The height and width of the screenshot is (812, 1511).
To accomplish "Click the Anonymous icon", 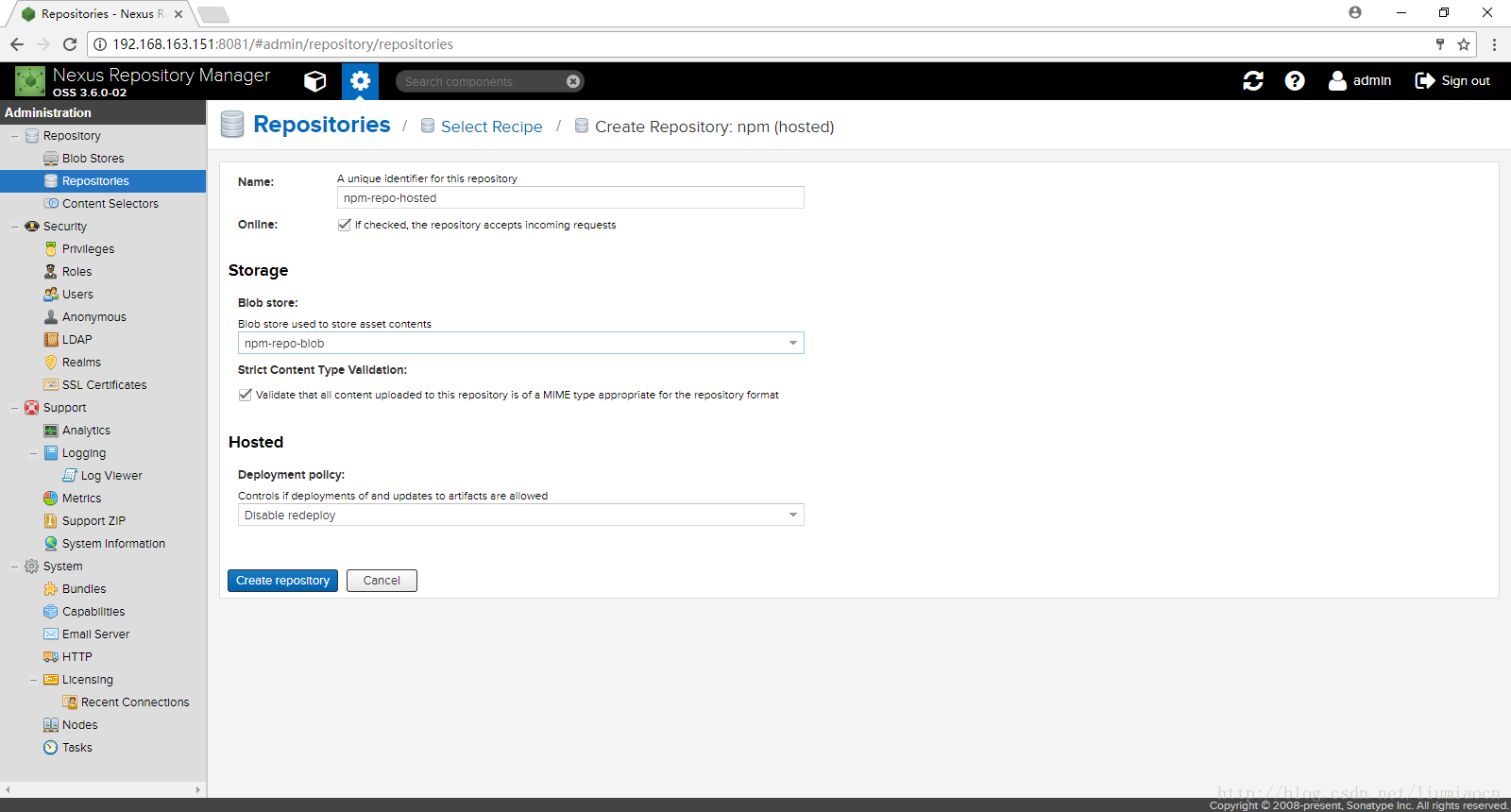I will (51, 317).
